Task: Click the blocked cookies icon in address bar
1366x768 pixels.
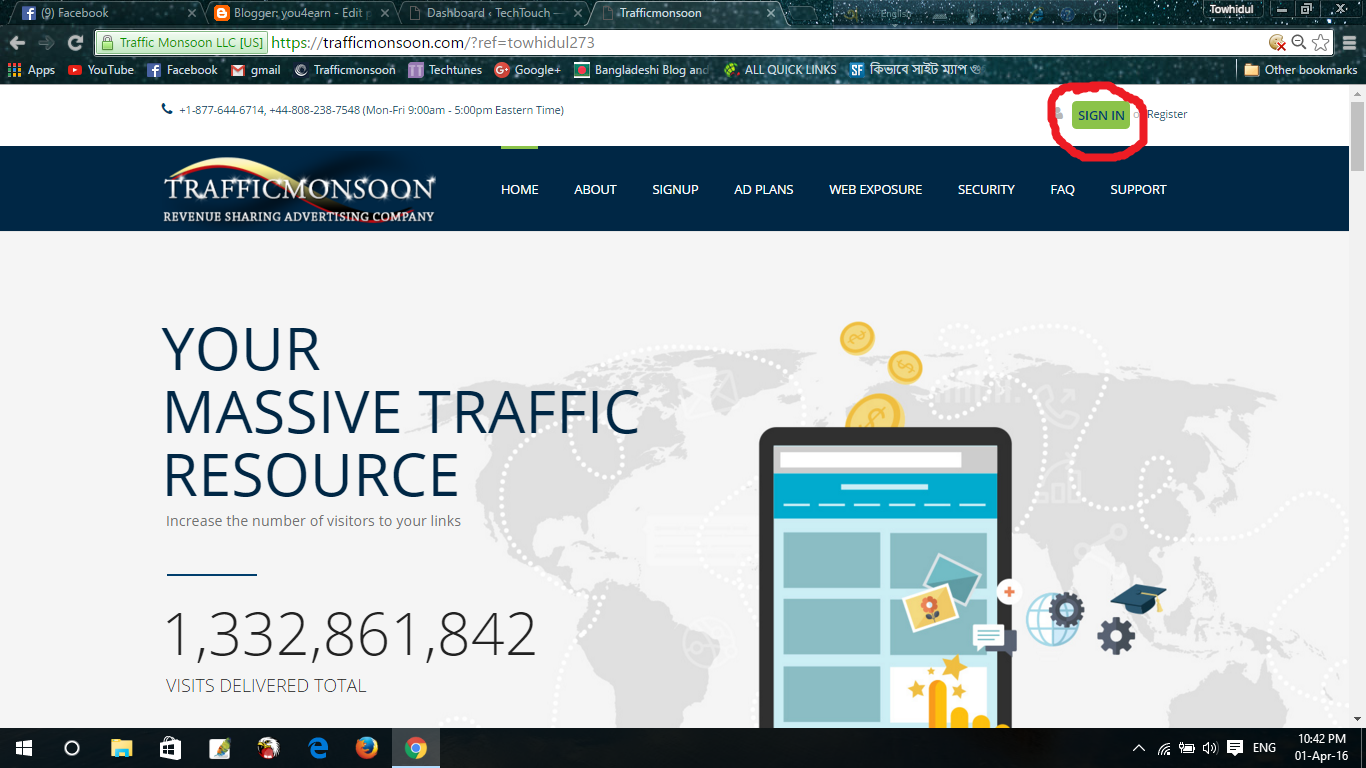Action: coord(1277,43)
